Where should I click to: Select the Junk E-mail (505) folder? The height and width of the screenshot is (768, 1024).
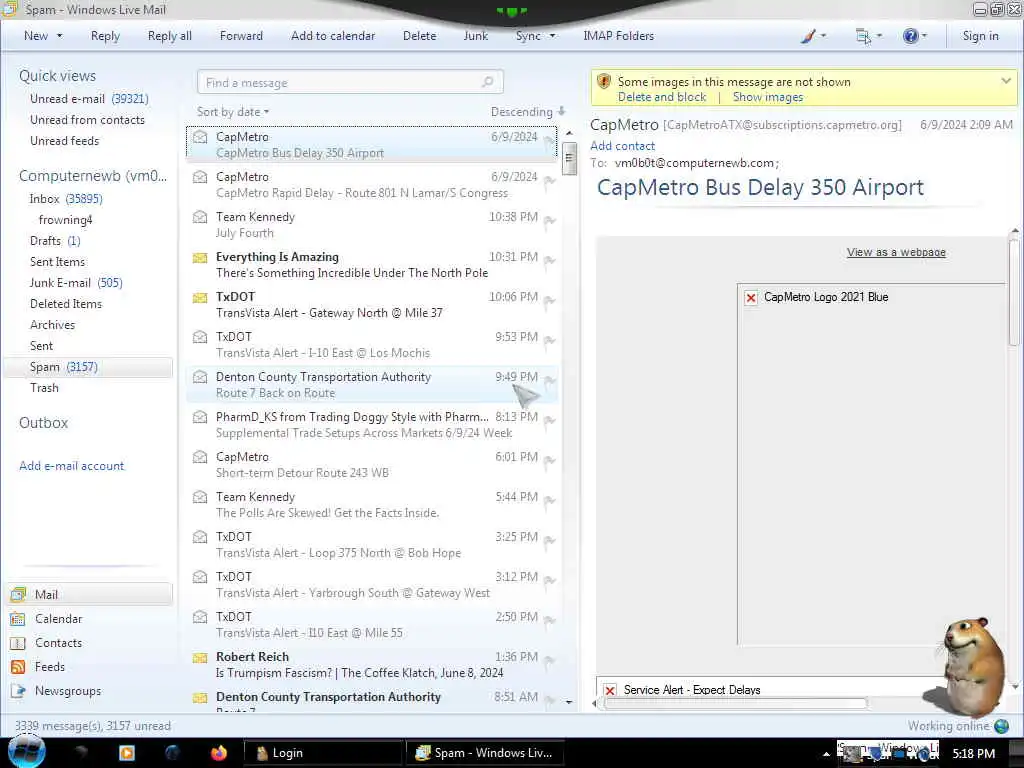coord(76,283)
